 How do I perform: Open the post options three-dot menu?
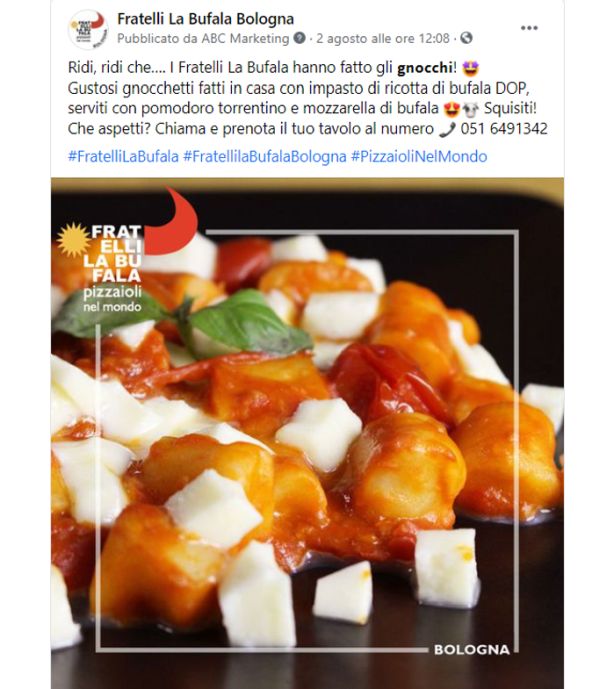tap(529, 28)
